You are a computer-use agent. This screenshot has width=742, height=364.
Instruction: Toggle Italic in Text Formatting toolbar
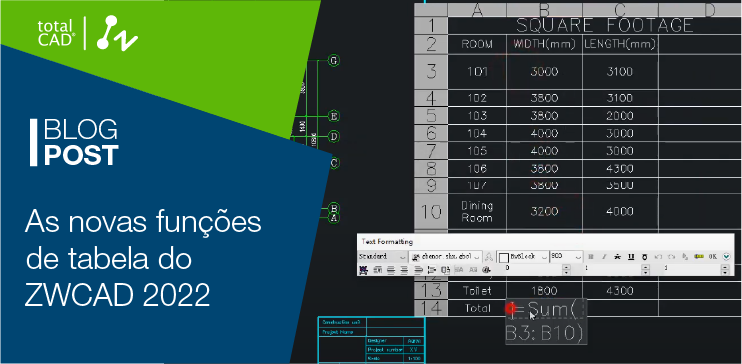(x=604, y=257)
